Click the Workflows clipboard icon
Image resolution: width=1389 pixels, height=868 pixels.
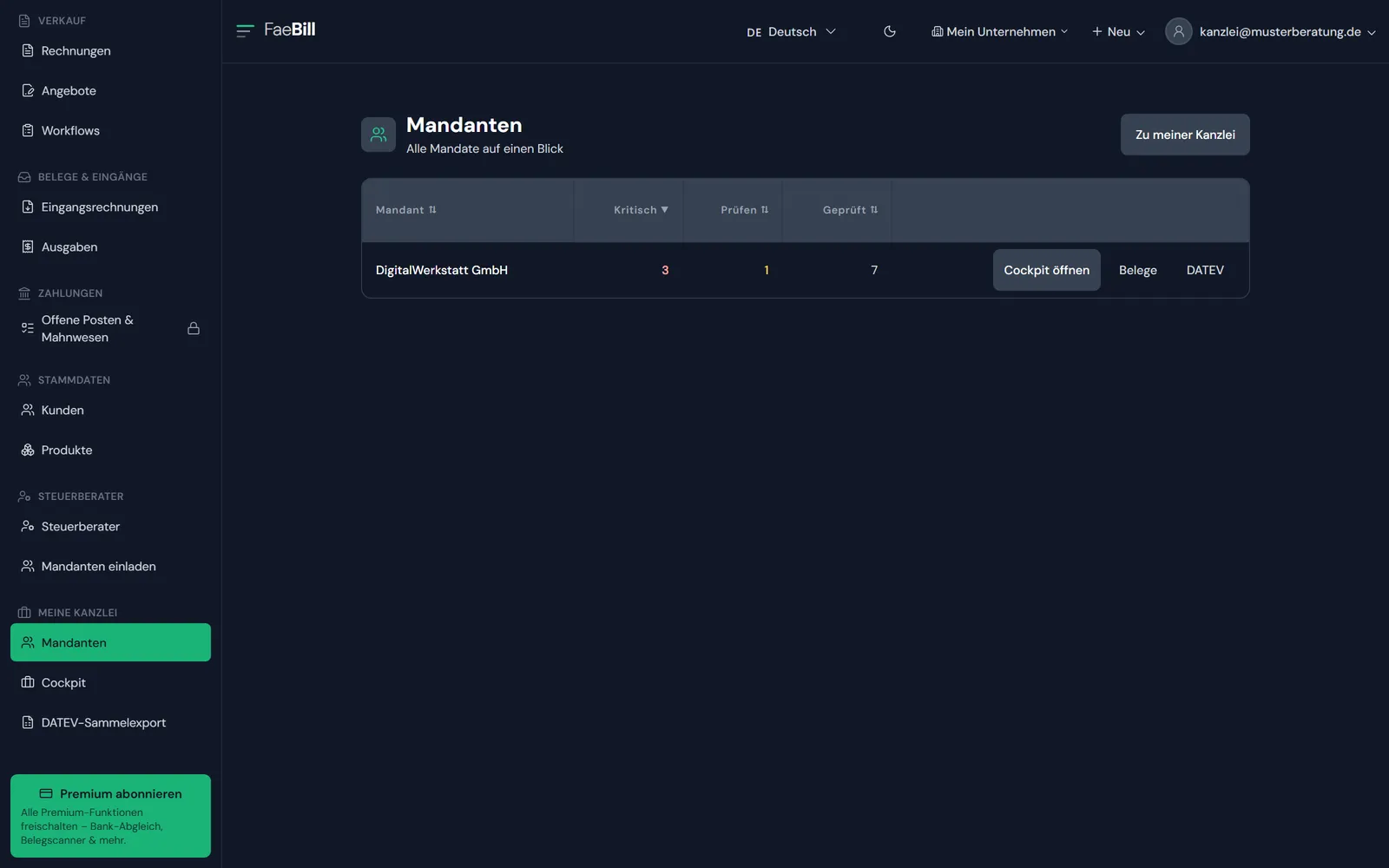coord(28,130)
